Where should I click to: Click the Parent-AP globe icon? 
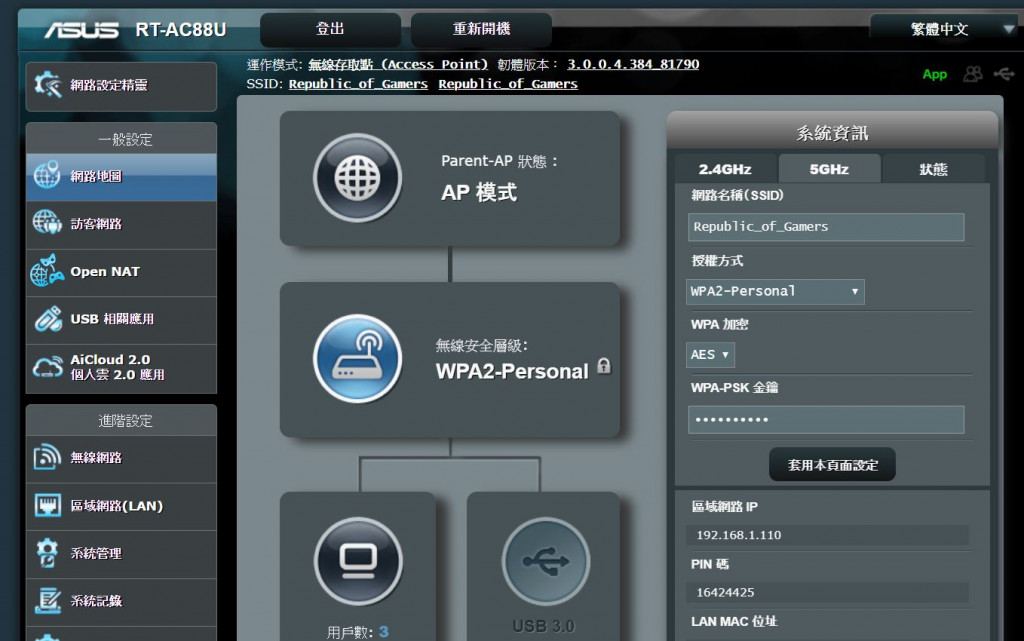pyautogui.click(x=357, y=178)
